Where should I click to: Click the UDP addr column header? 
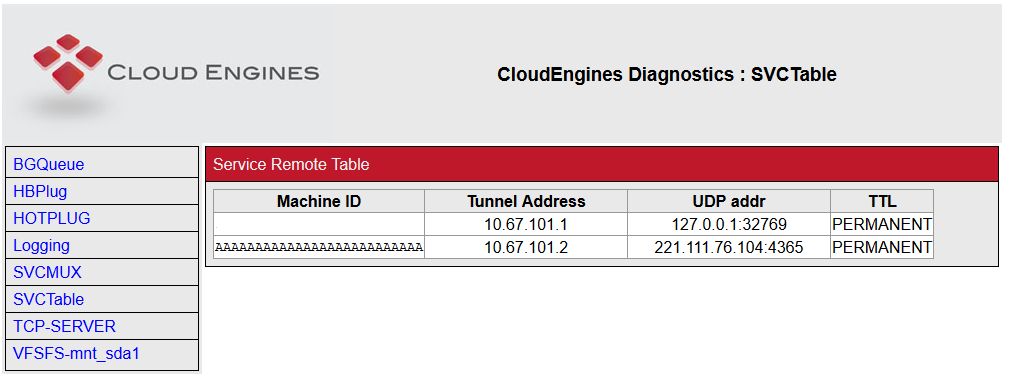coord(729,201)
